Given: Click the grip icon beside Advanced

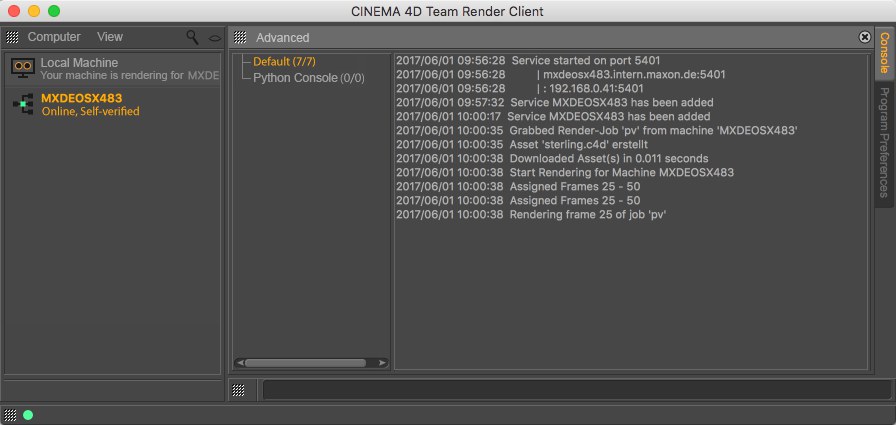Looking at the screenshot, I should pos(241,38).
